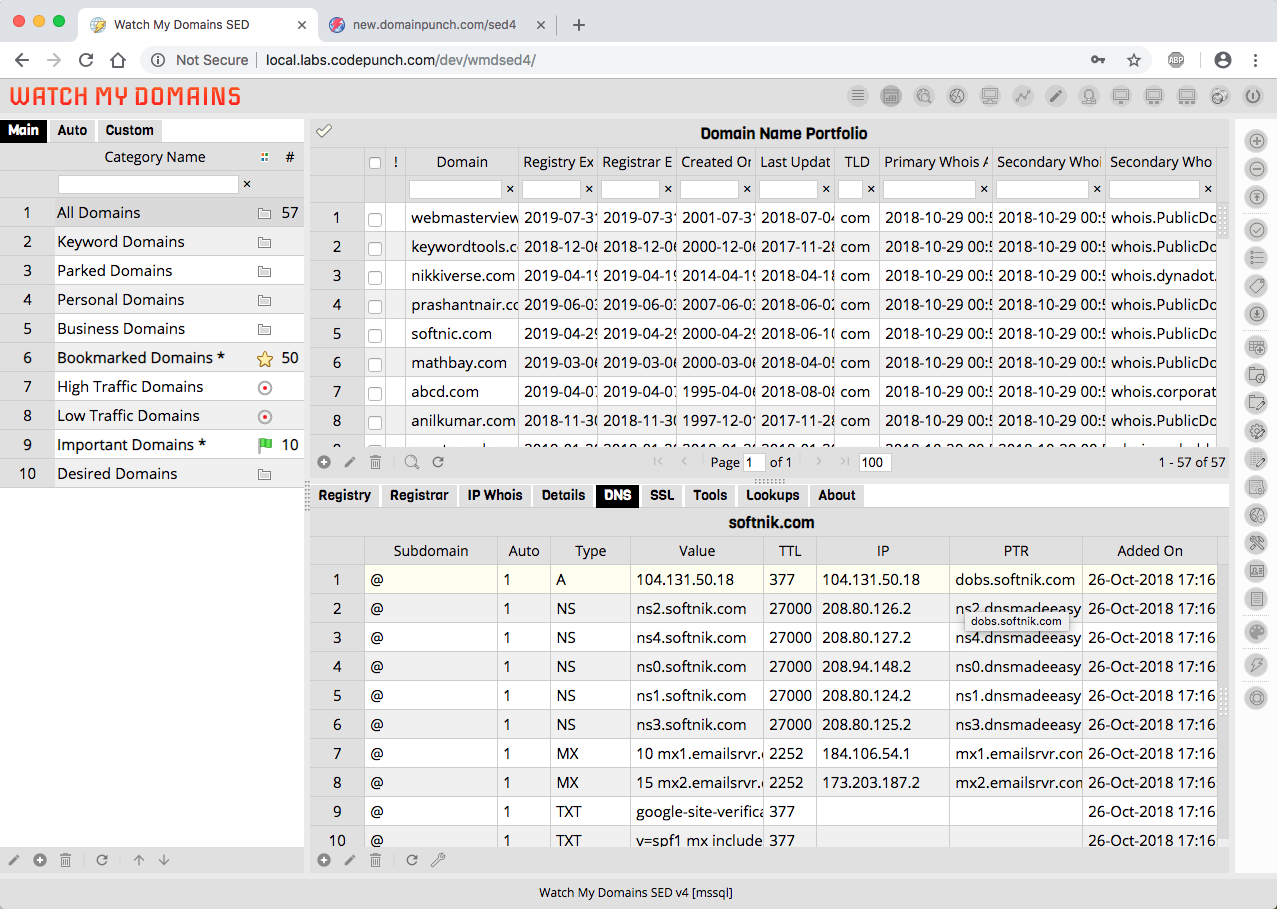Open the hamburger list menu icon in top toolbar
1277x909 pixels.
[857, 96]
